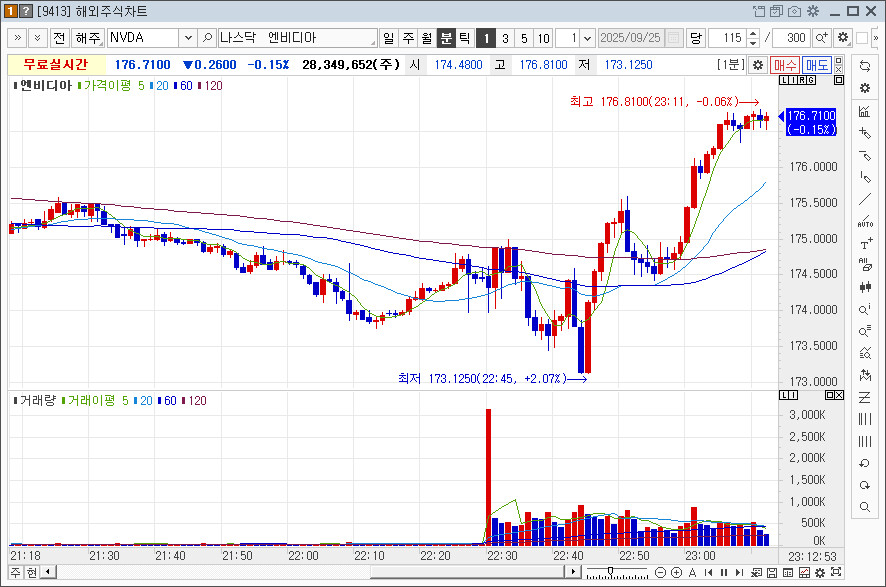Click the search icon beside NVDA field
This screenshot has height=587, width=886.
[207, 38]
